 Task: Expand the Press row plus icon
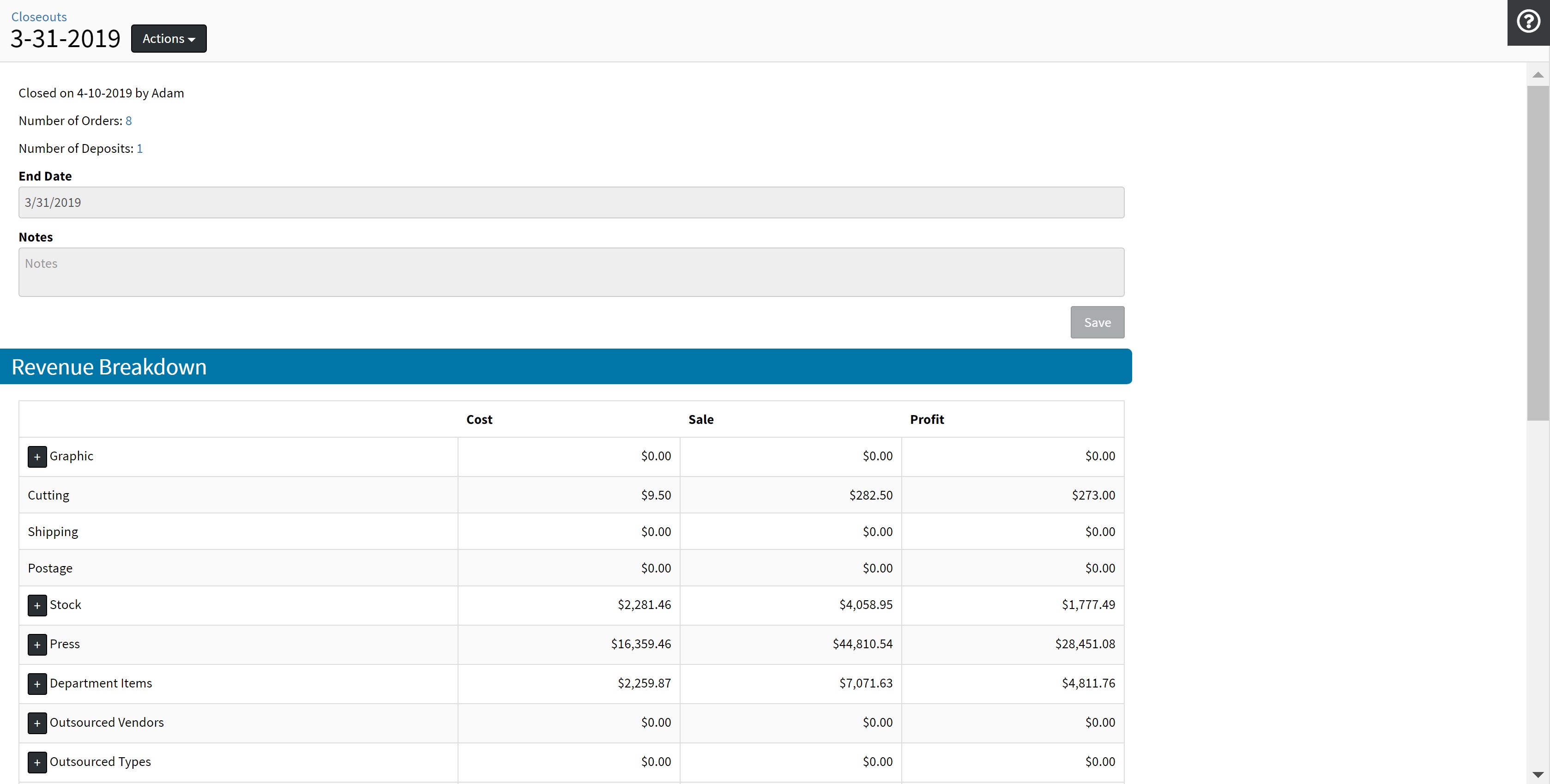point(36,645)
